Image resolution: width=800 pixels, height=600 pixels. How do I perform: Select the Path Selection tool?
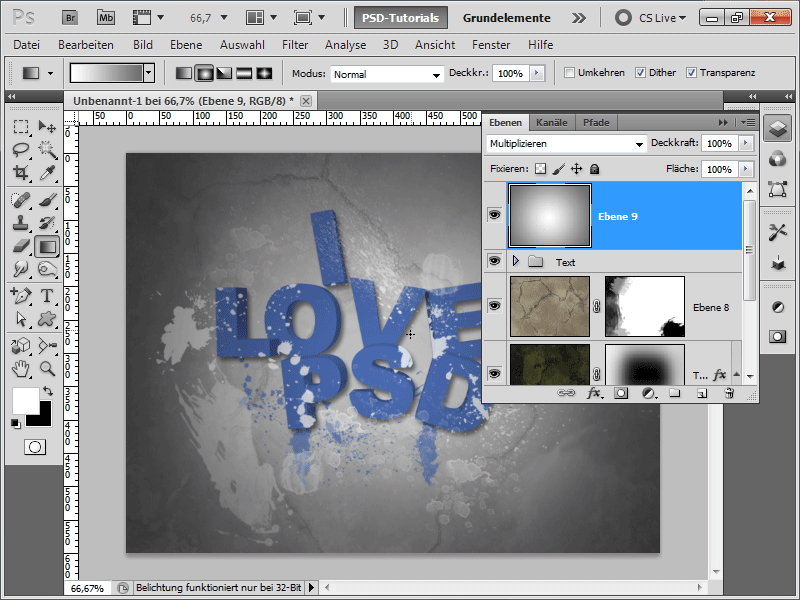pyautogui.click(x=21, y=319)
